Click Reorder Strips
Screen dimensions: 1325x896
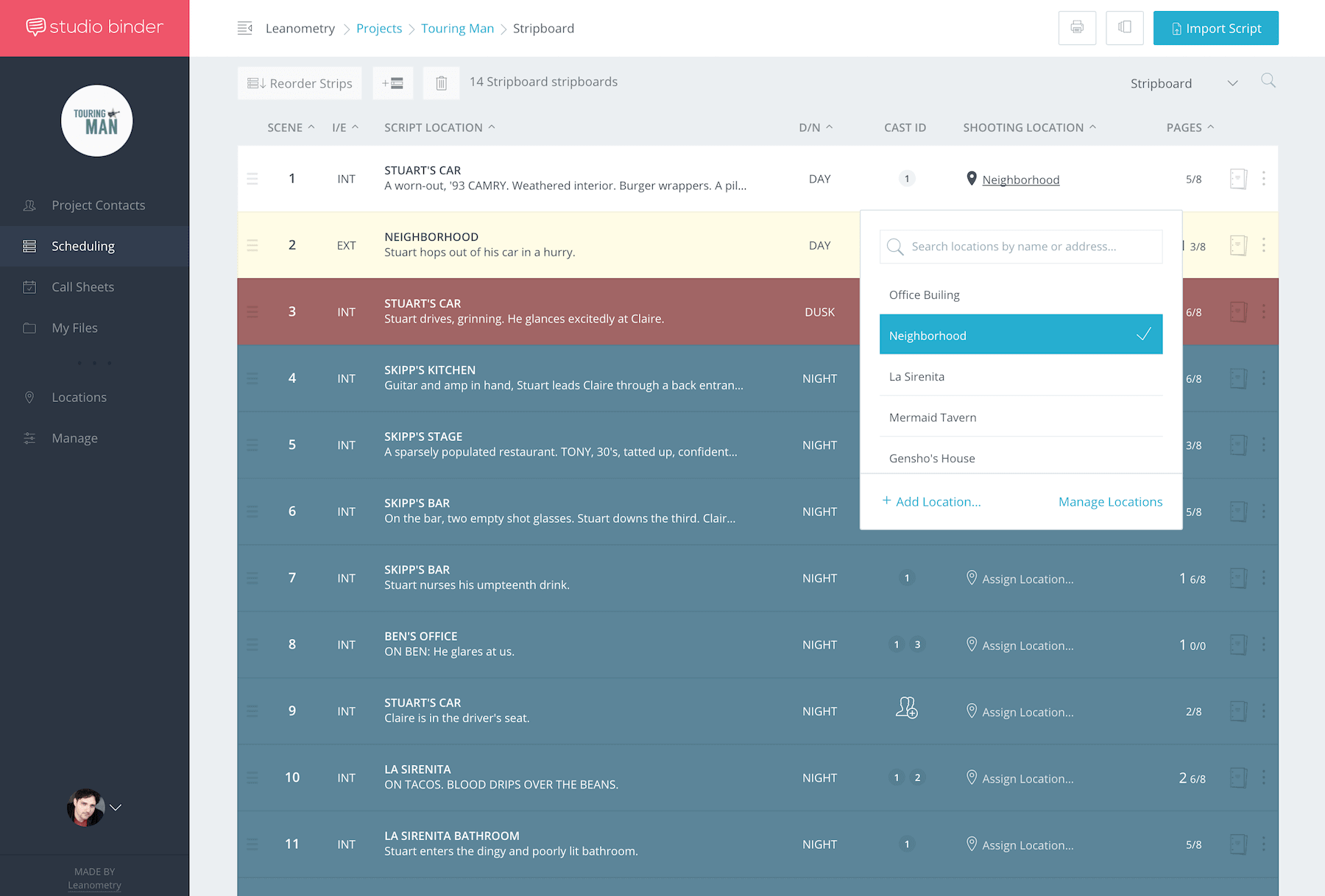[x=300, y=83]
